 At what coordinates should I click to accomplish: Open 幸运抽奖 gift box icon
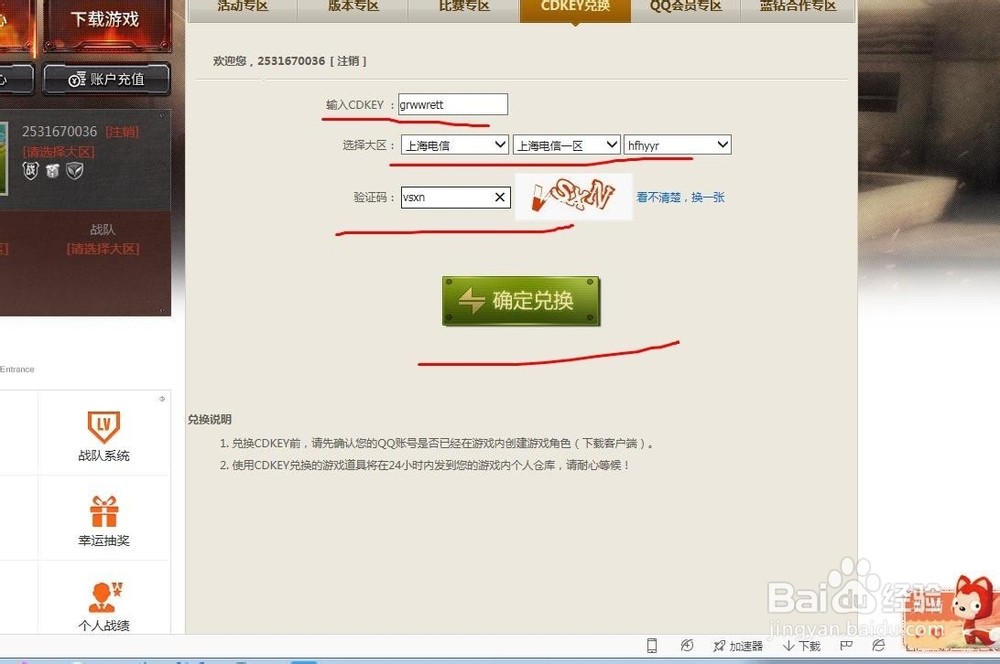coord(104,512)
